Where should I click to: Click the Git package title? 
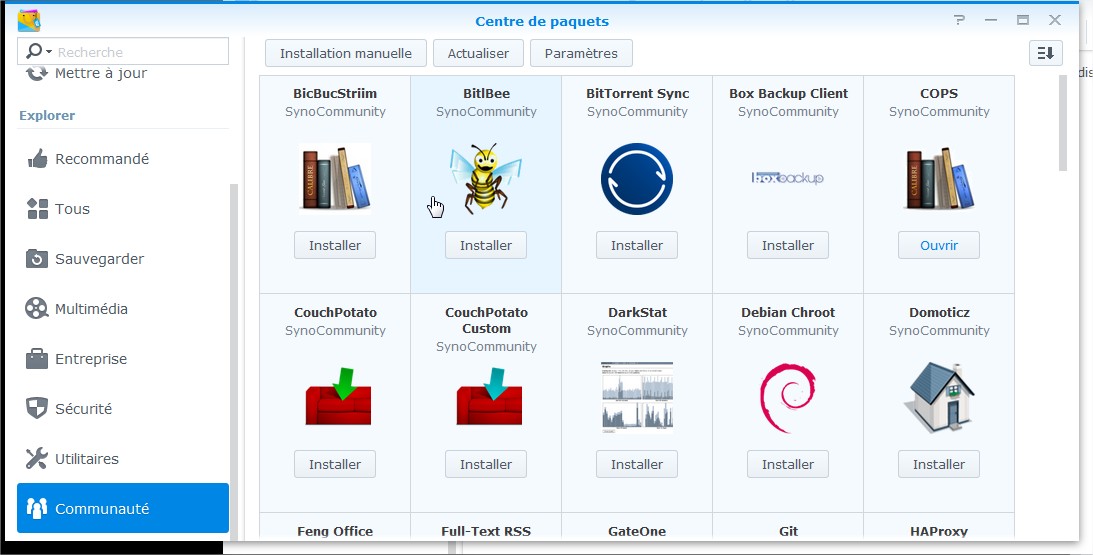coord(788,531)
